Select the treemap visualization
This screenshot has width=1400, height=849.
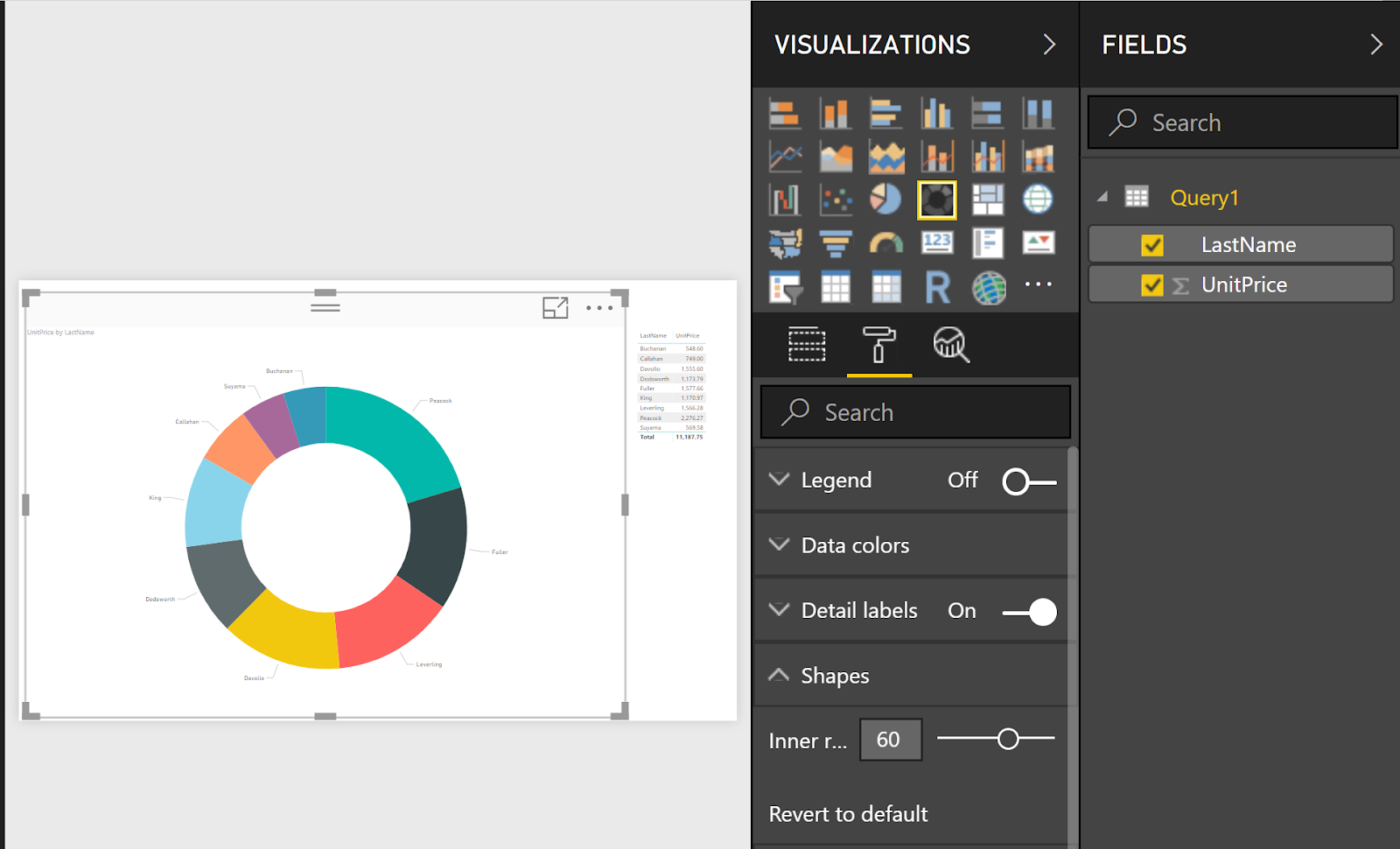(x=988, y=199)
